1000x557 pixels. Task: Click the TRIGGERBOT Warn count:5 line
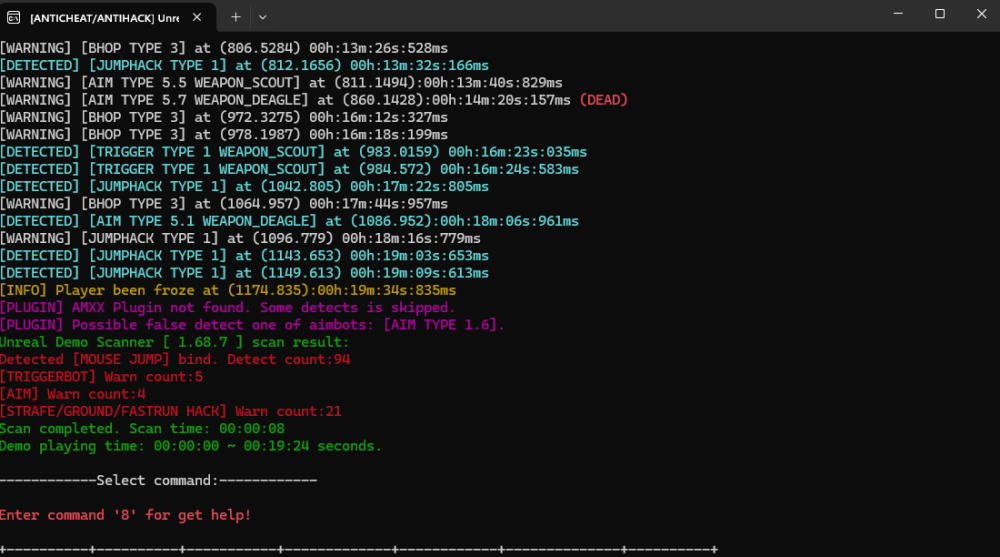(x=101, y=376)
